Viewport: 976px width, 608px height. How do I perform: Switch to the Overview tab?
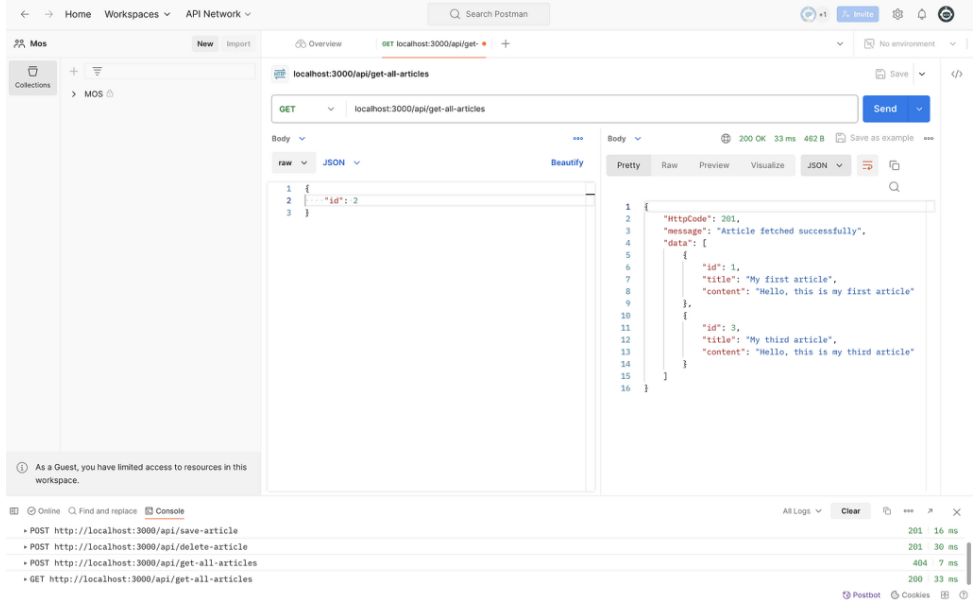[318, 44]
